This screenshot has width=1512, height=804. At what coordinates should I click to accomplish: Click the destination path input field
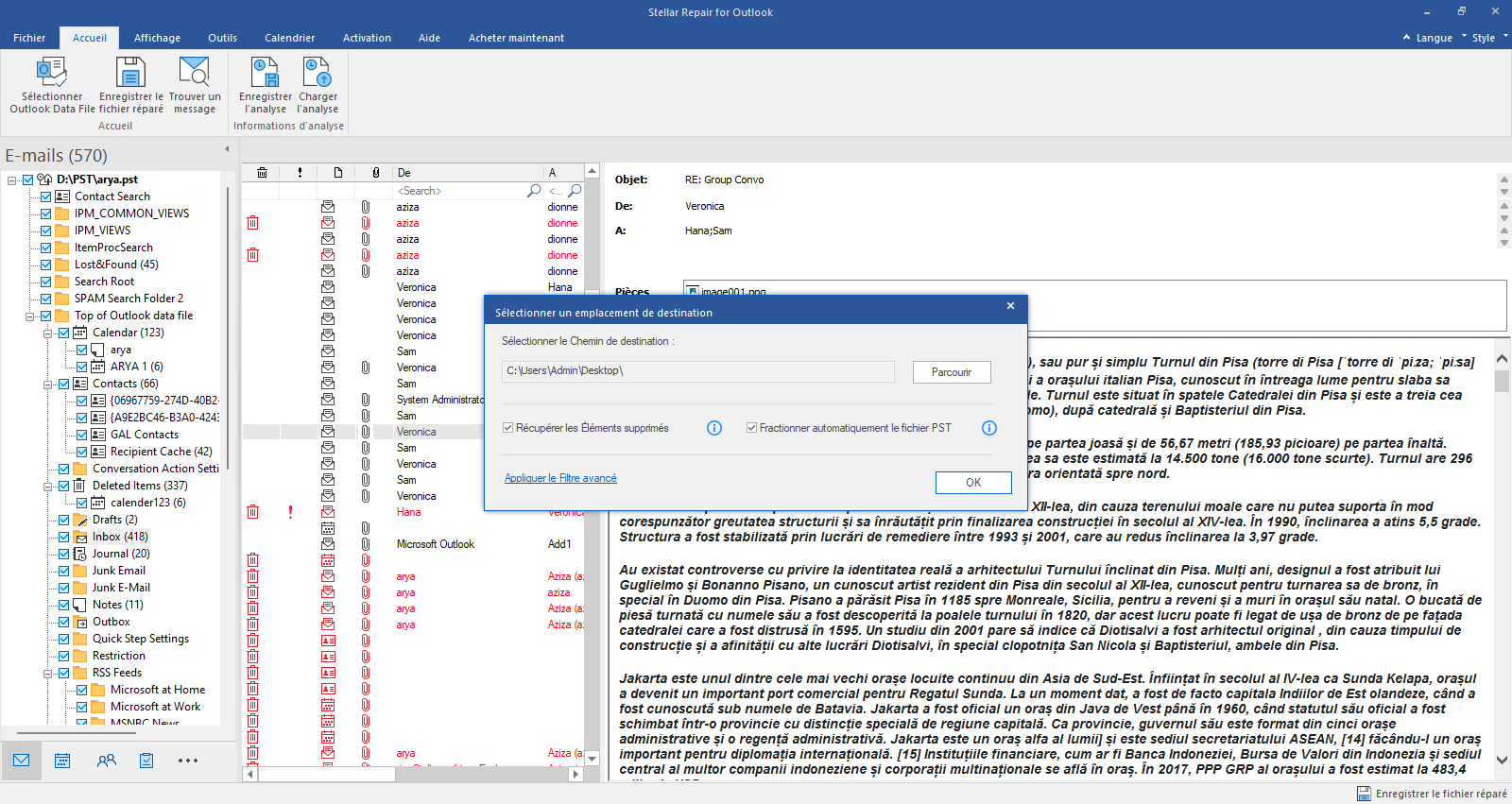tap(698, 371)
